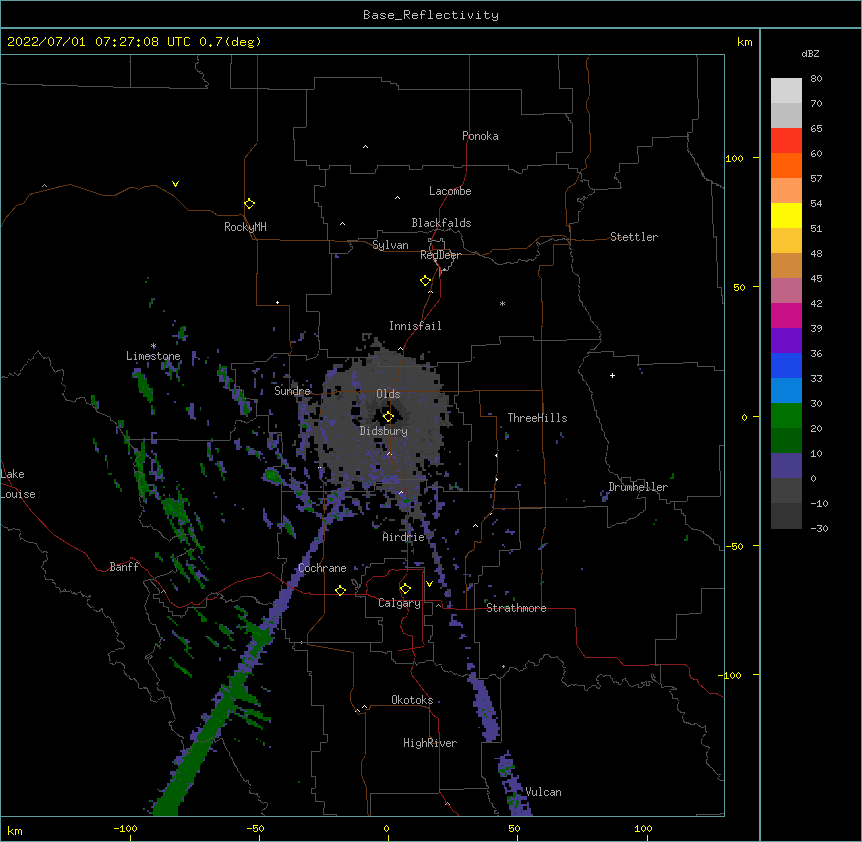Click the blue 36-33 dBZ legend swatch
This screenshot has width=862, height=842.
(786, 365)
